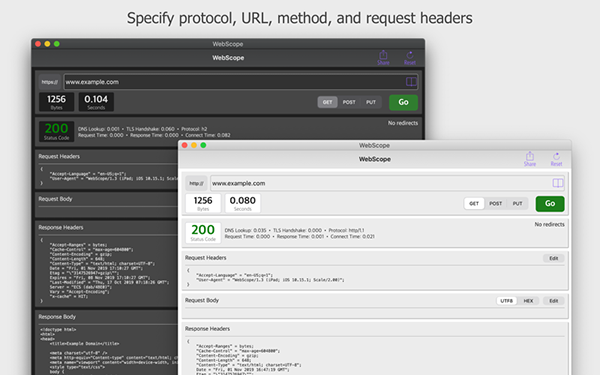This screenshot has height=375, width=600.
Task: Click Response Body title in dark window
Action: click(x=57, y=316)
